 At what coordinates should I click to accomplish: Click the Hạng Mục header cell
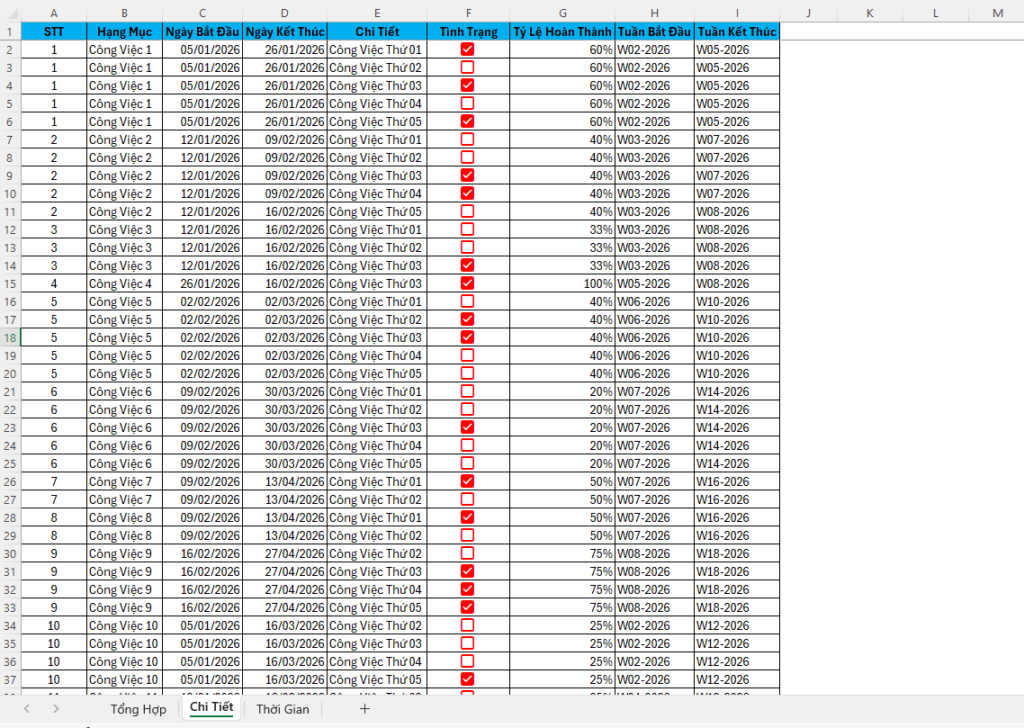125,31
